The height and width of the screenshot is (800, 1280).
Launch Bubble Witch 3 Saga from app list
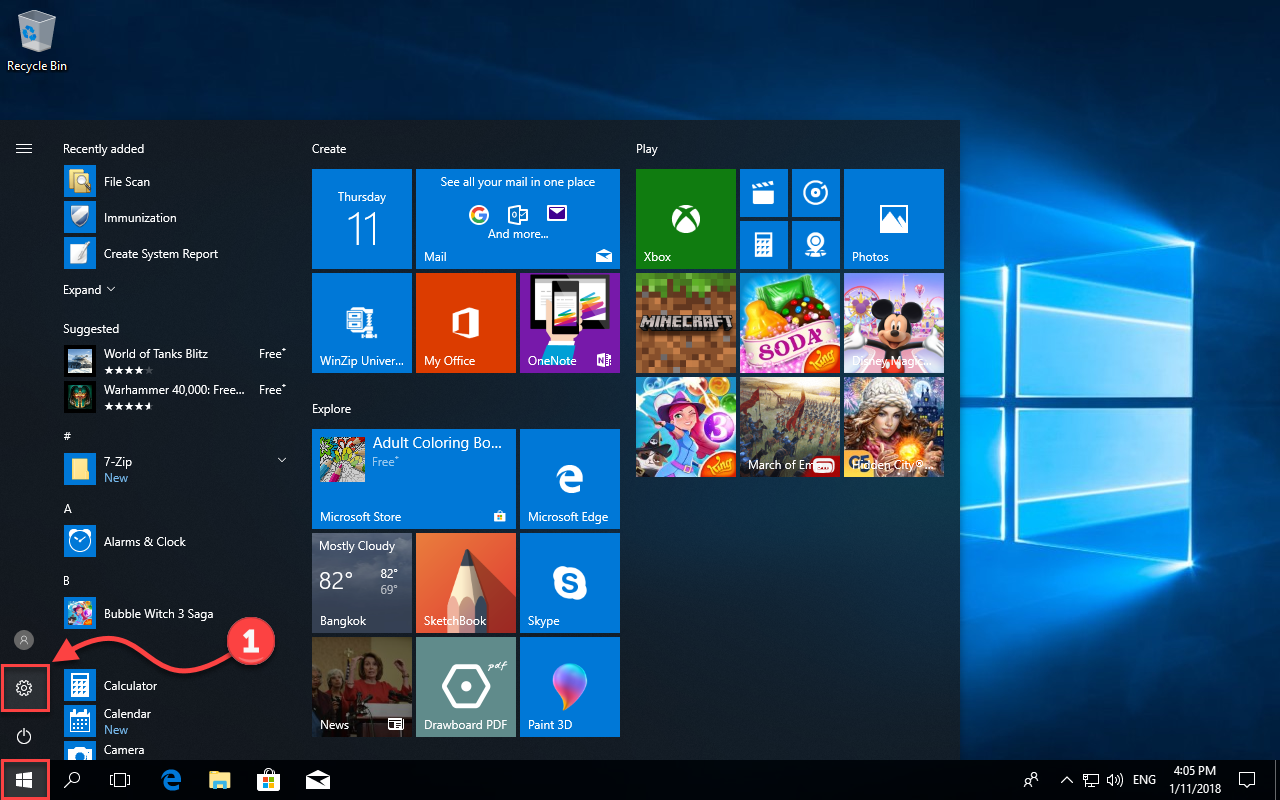175,614
